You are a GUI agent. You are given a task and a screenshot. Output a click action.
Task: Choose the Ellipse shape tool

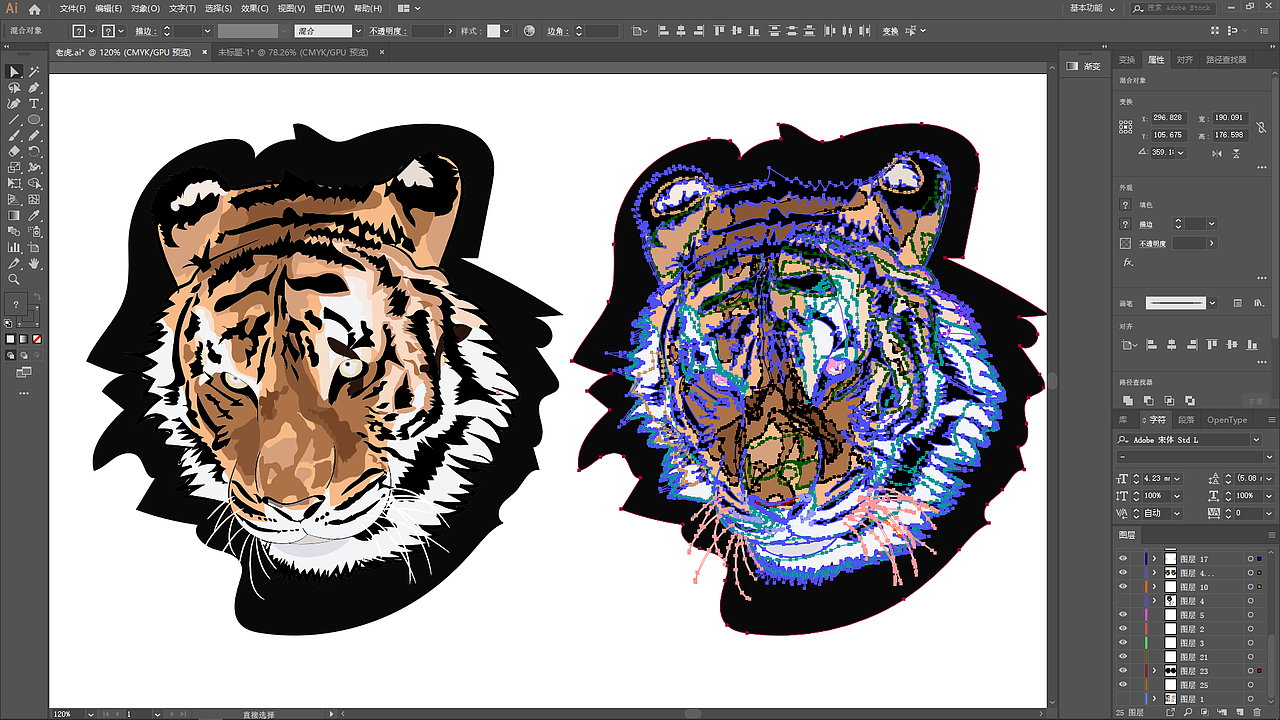tap(34, 120)
